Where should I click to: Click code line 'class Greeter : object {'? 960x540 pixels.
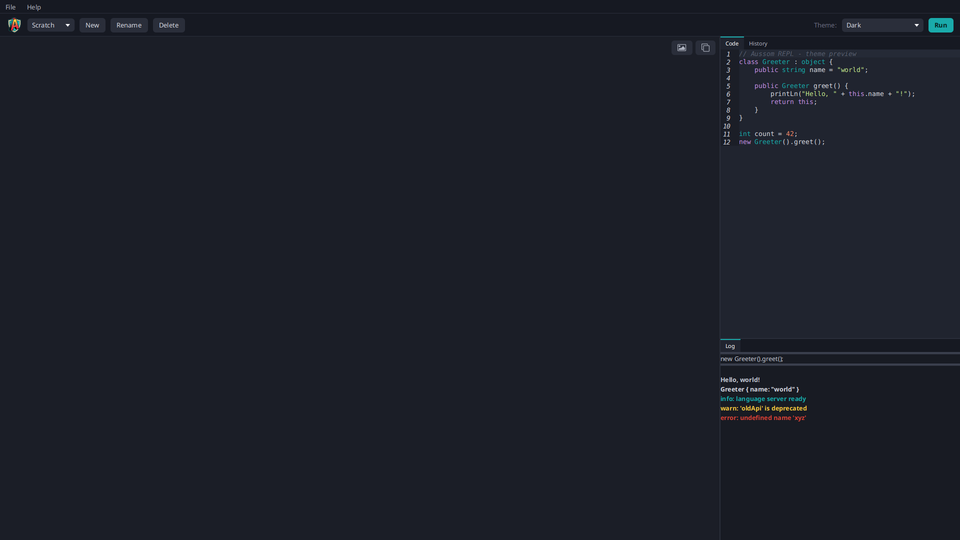click(x=786, y=62)
